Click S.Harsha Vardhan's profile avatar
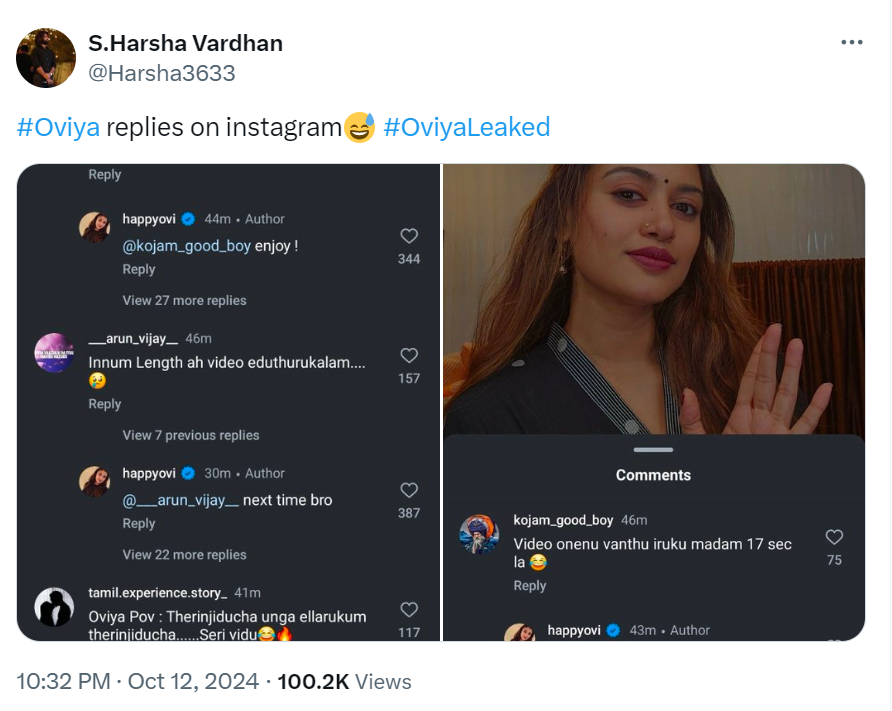Screen dimensions: 892x711 (46, 58)
